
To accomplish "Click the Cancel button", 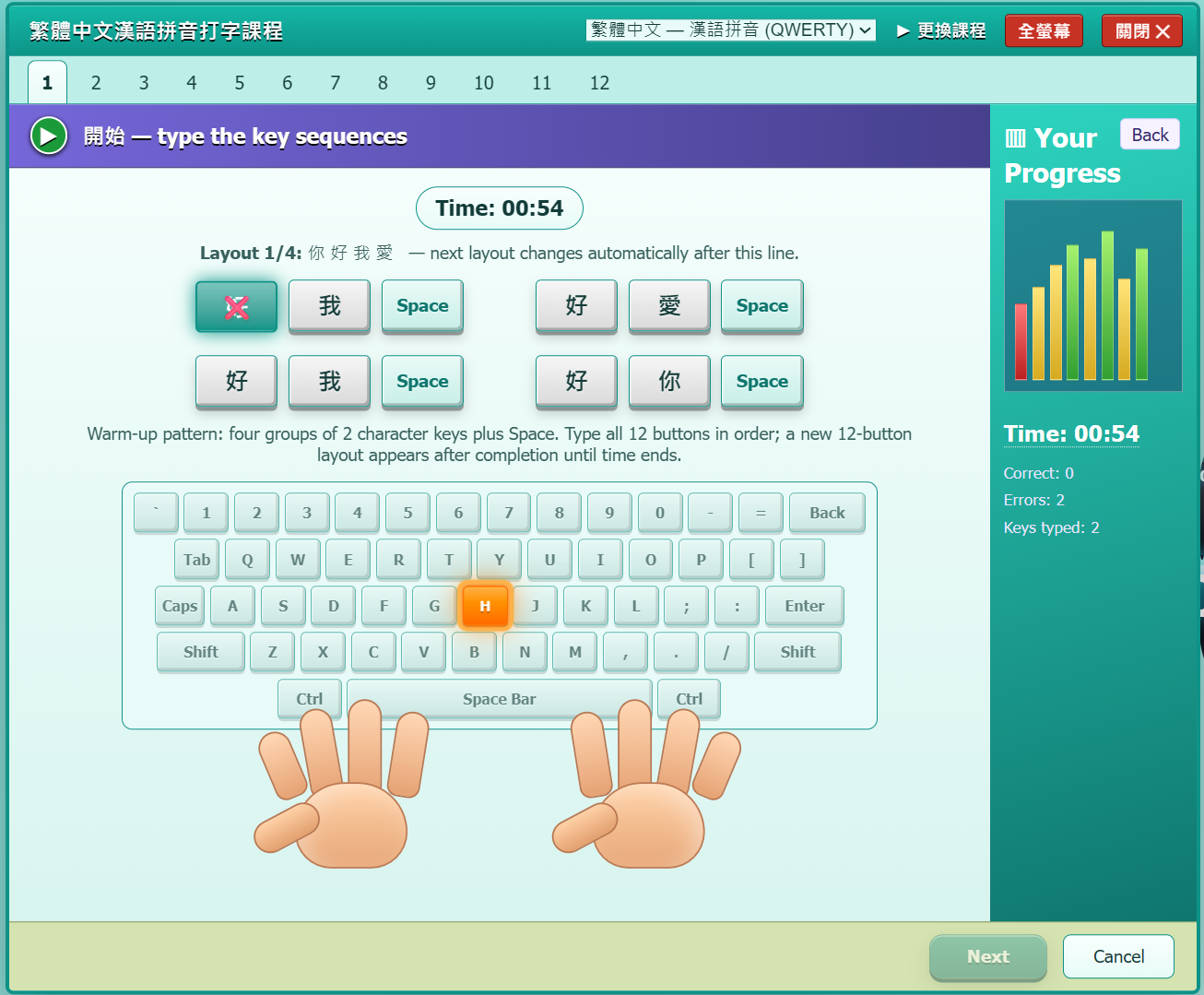I will pos(1118,957).
